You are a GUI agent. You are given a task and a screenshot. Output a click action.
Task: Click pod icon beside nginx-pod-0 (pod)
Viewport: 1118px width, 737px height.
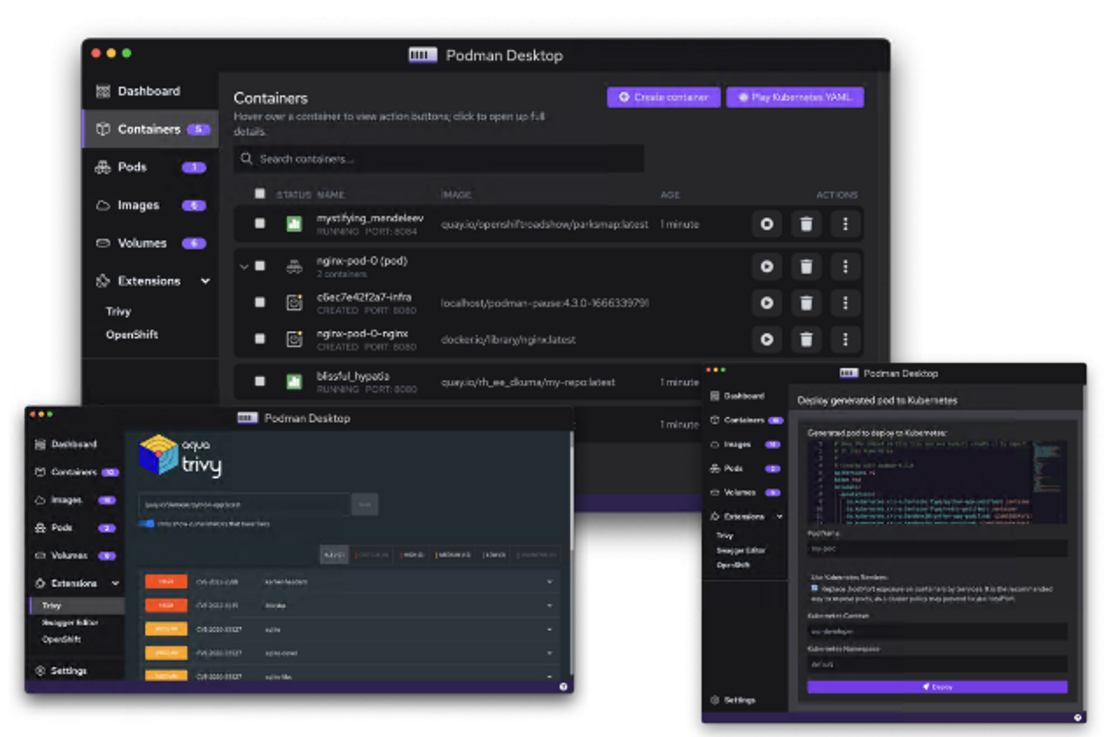coord(294,267)
